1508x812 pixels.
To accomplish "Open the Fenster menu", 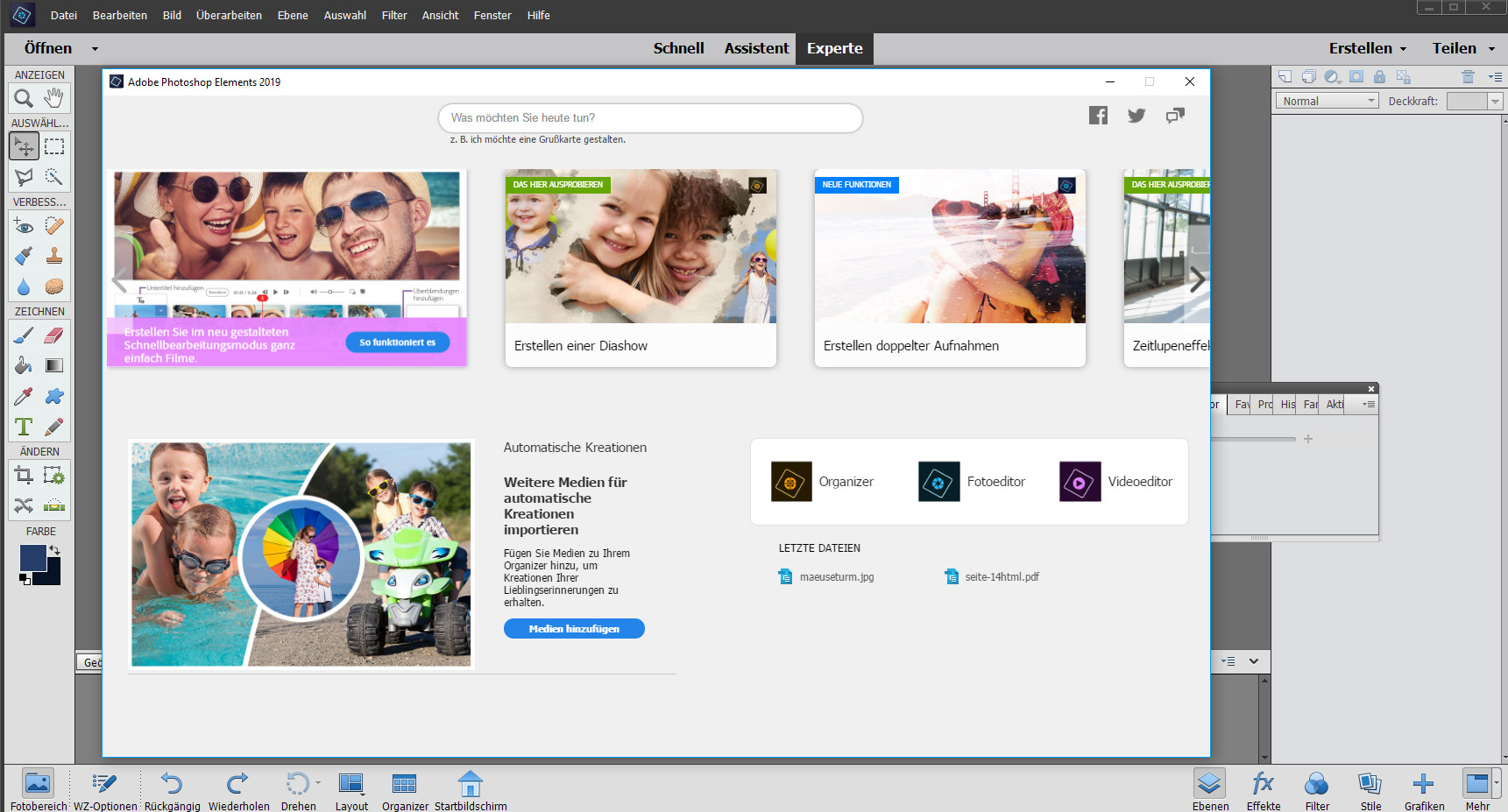I will 492,15.
